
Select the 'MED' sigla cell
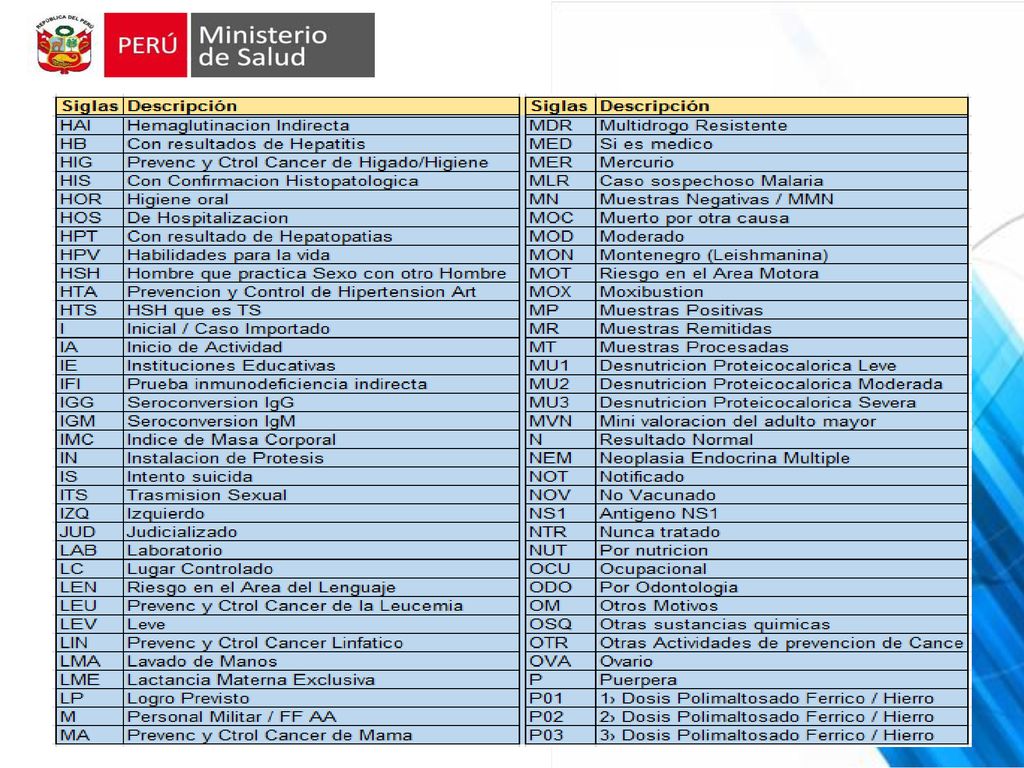coord(560,144)
